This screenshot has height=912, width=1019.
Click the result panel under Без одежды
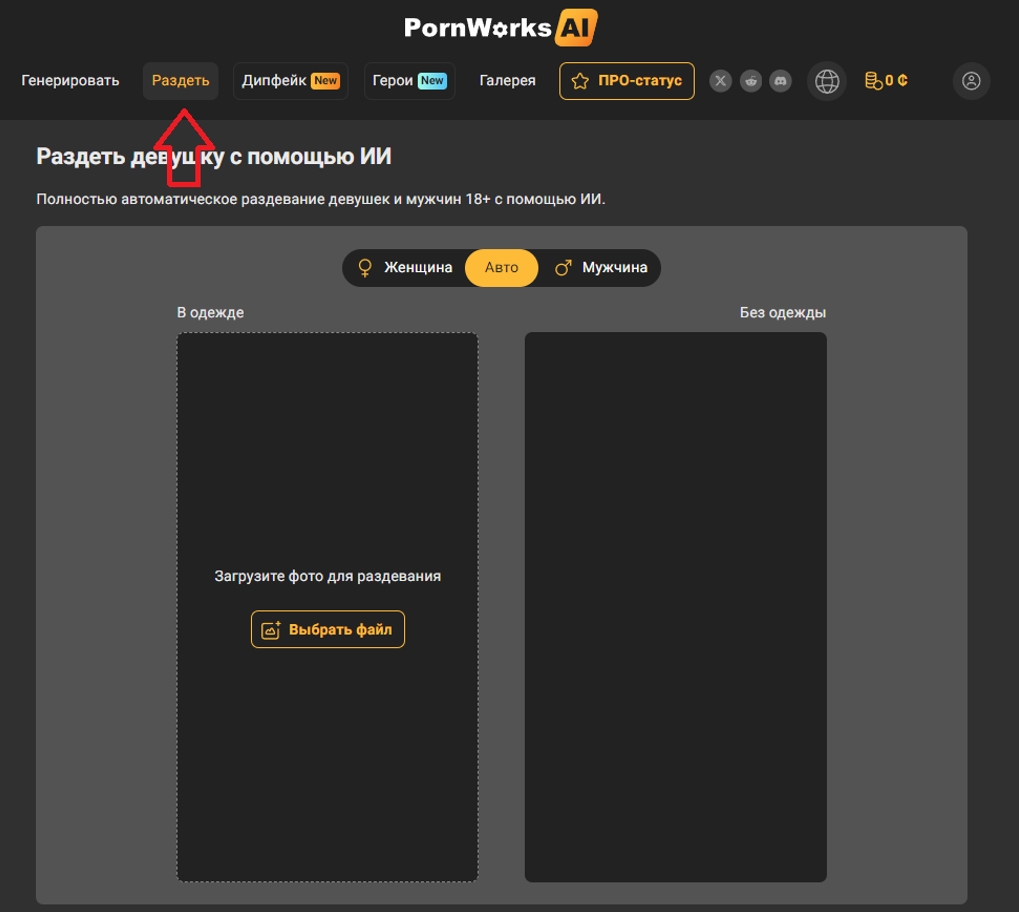pos(676,607)
